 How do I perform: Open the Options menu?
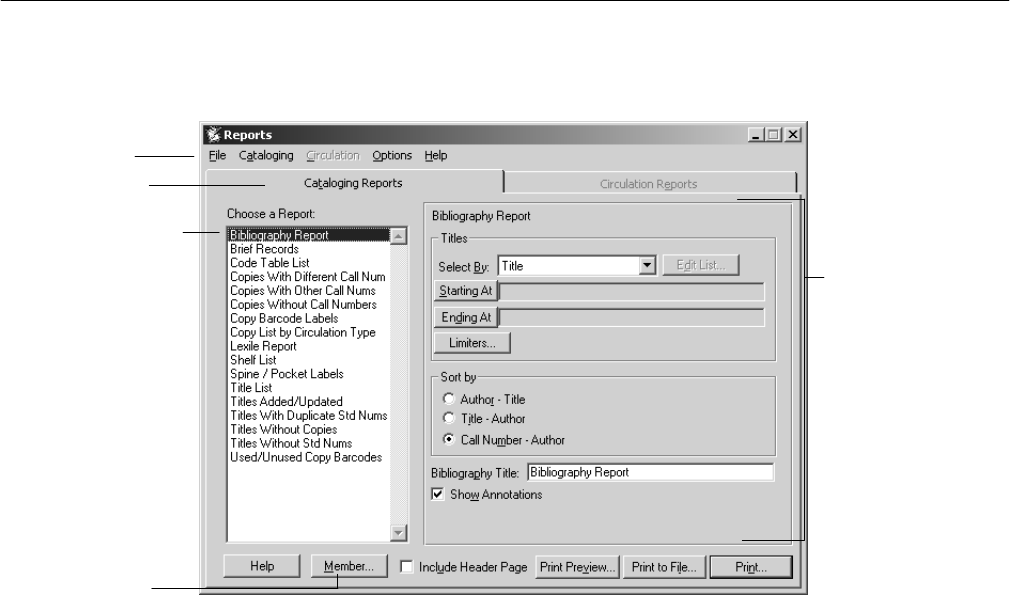[x=392, y=155]
